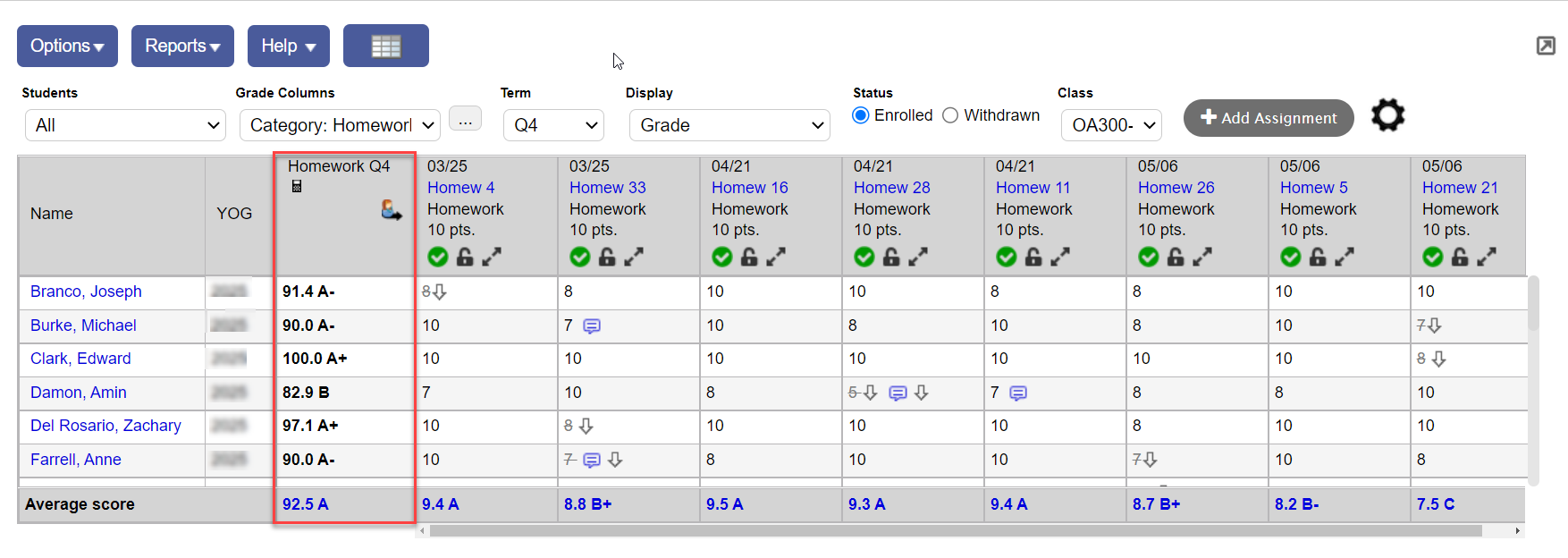
Task: Open the grid view toolbar button
Action: click(x=385, y=46)
